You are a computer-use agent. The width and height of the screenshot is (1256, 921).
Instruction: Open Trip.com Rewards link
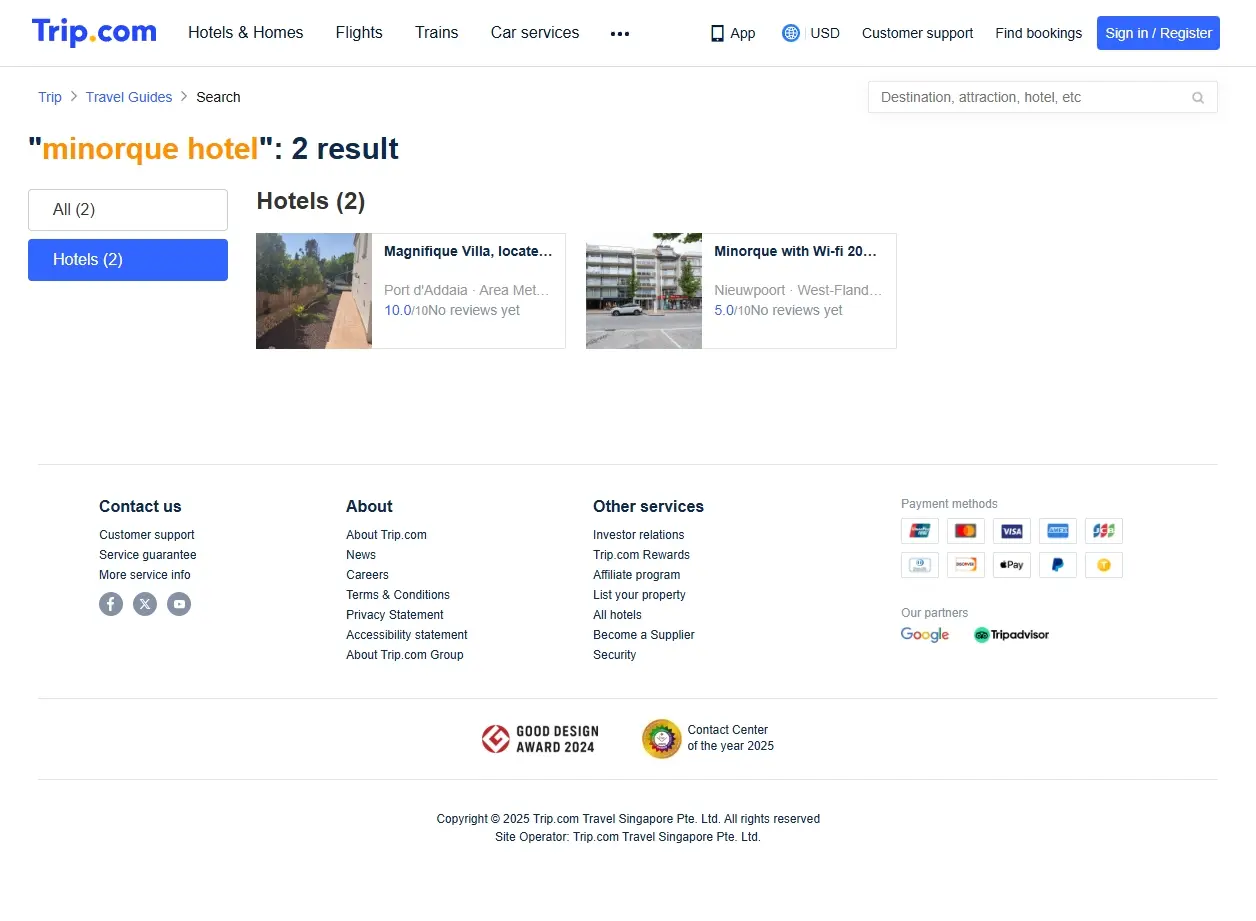click(641, 555)
